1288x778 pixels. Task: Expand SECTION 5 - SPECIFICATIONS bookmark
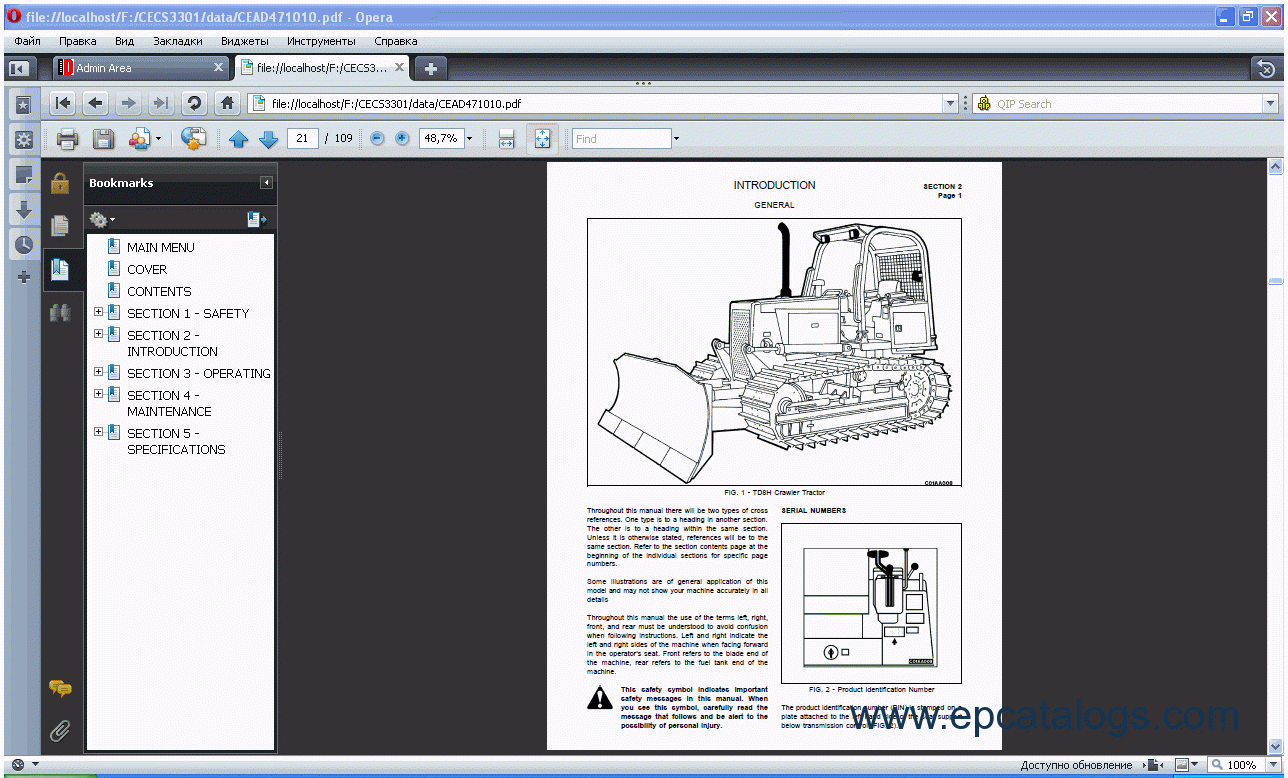[x=98, y=432]
